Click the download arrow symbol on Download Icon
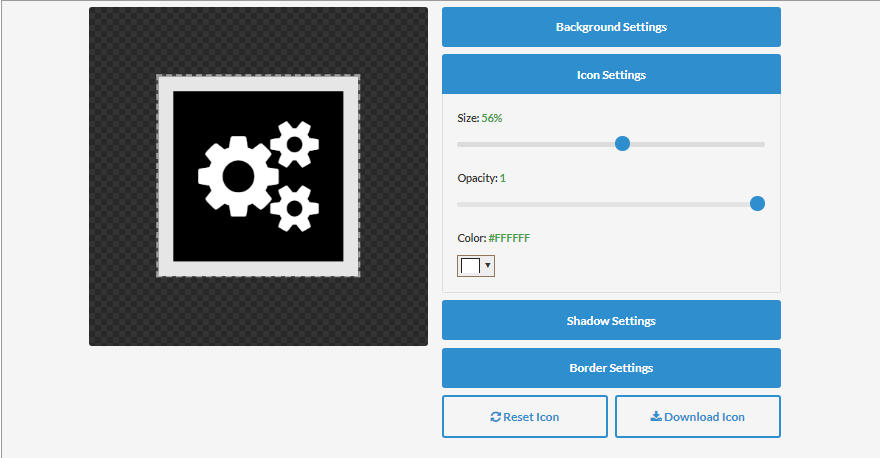 pos(656,417)
